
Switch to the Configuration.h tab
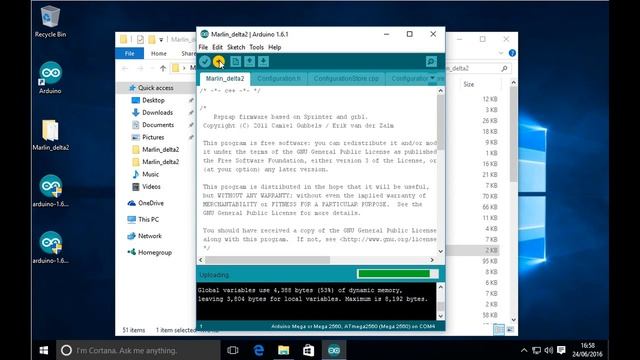click(x=279, y=78)
